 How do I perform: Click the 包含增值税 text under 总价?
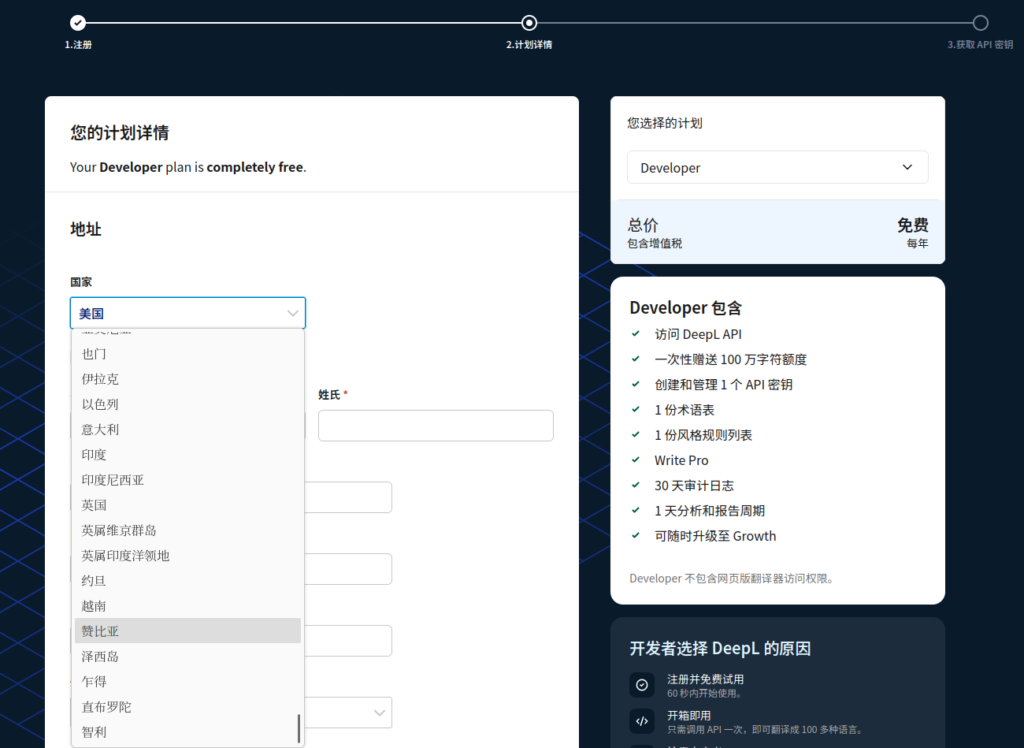point(654,243)
